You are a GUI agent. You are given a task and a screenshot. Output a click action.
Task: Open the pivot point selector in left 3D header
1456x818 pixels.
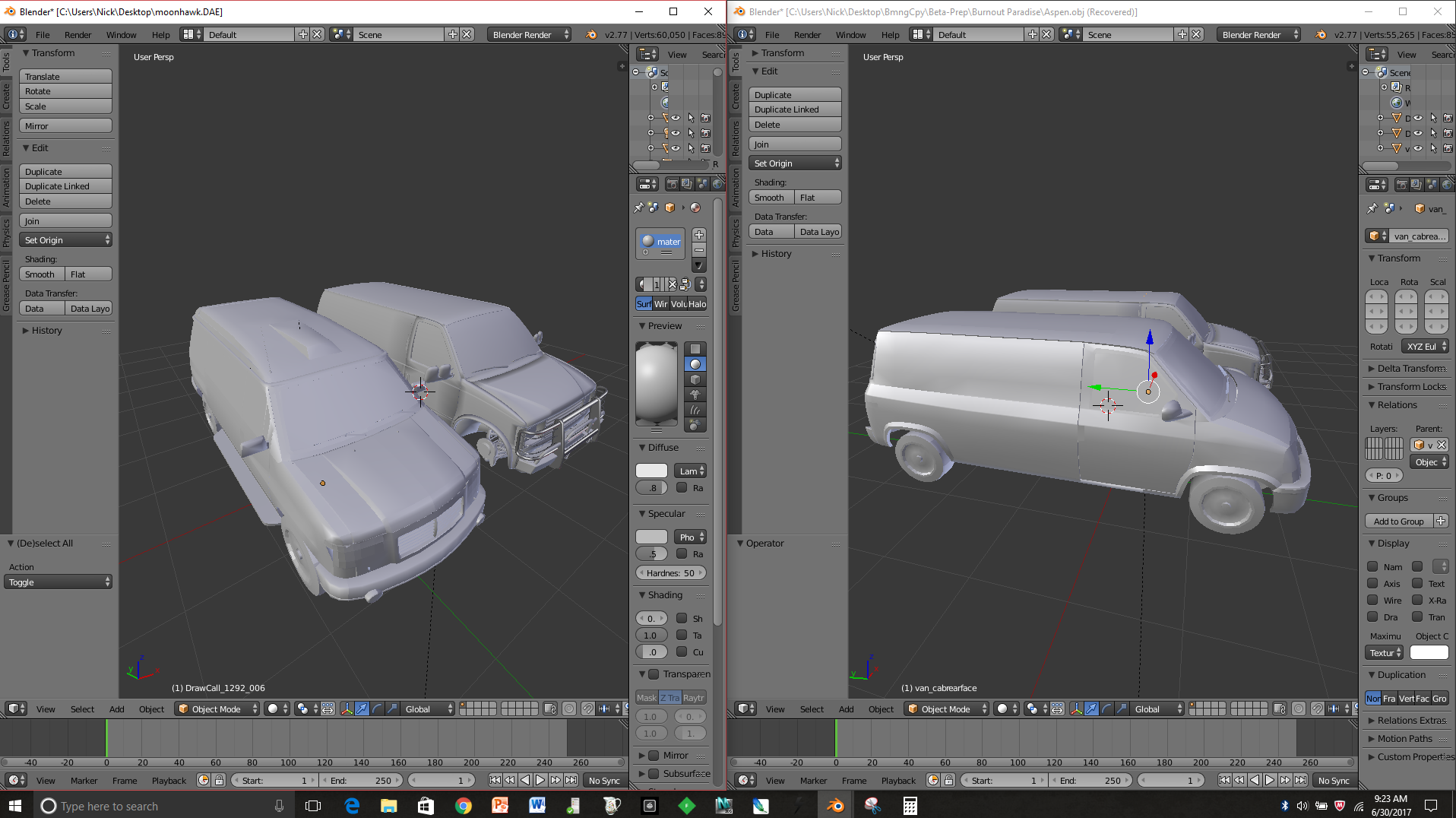coord(306,709)
